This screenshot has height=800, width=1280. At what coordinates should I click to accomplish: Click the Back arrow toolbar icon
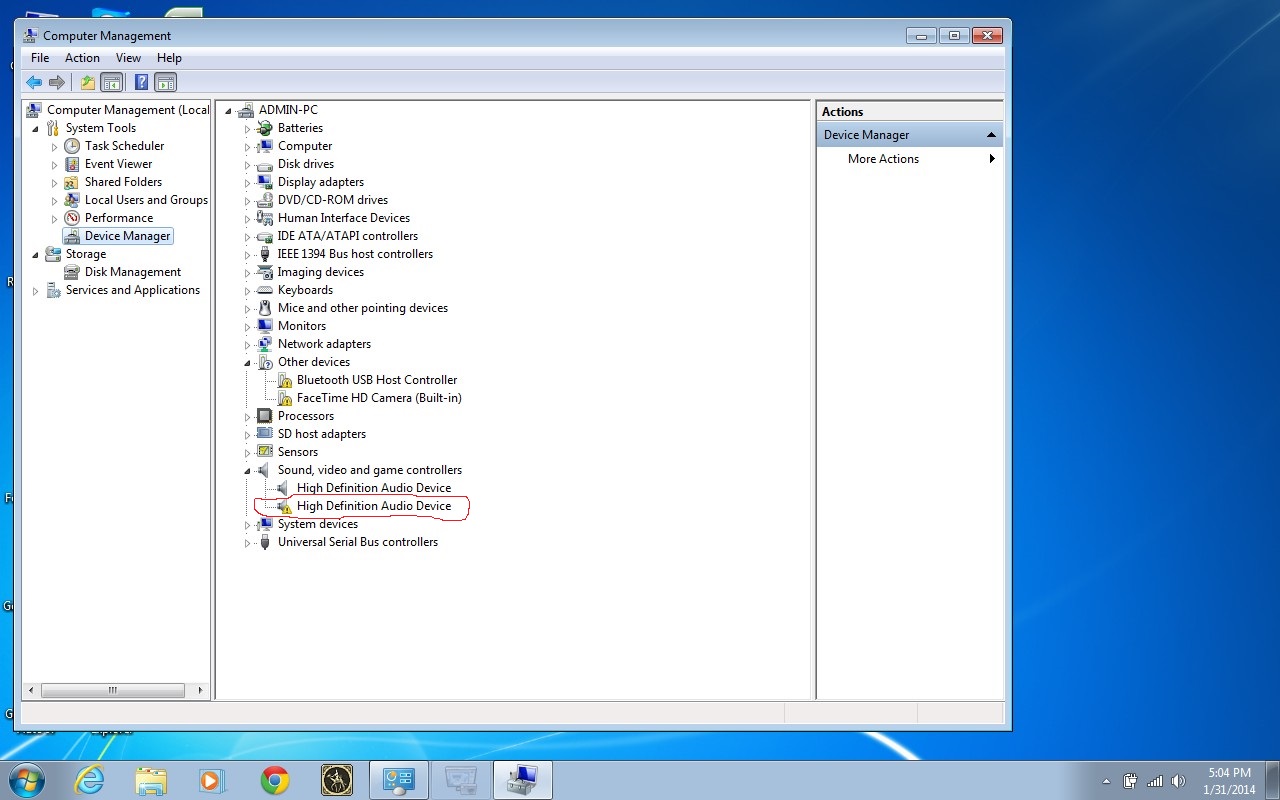coord(34,82)
